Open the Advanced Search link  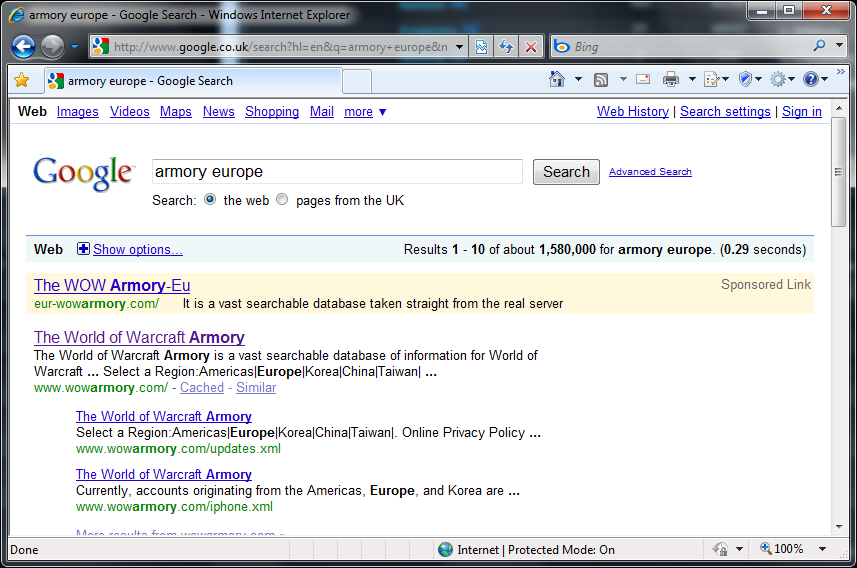coord(650,172)
